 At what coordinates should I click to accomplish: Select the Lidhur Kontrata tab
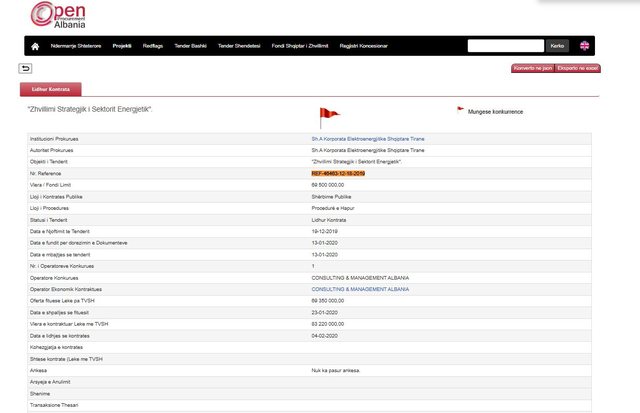[x=51, y=89]
